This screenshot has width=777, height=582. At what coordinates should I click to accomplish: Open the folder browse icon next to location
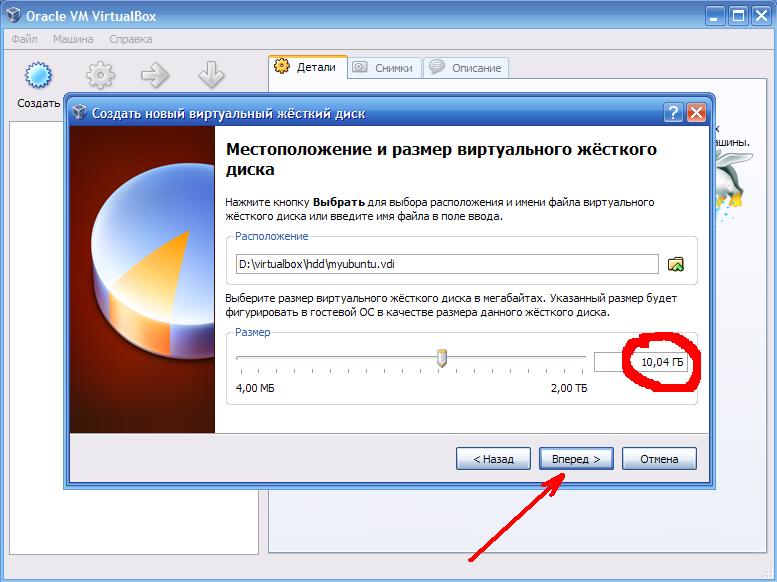pos(676,264)
